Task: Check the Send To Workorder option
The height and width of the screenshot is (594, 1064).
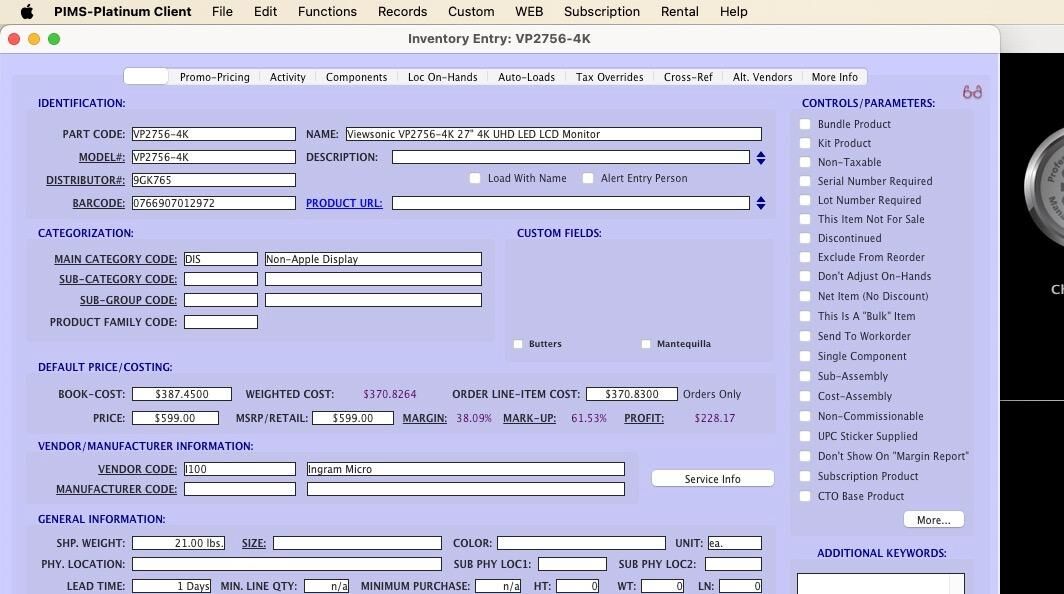Action: coord(805,336)
